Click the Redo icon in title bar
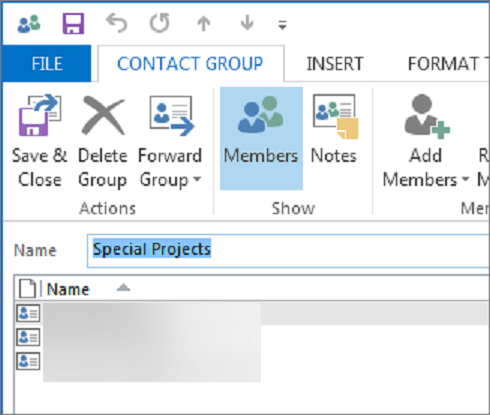 click(x=160, y=23)
